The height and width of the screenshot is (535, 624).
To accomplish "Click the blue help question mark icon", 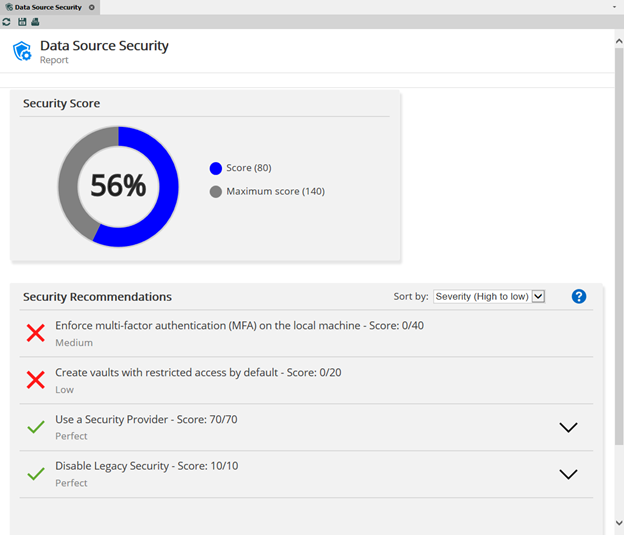I will 578,296.
